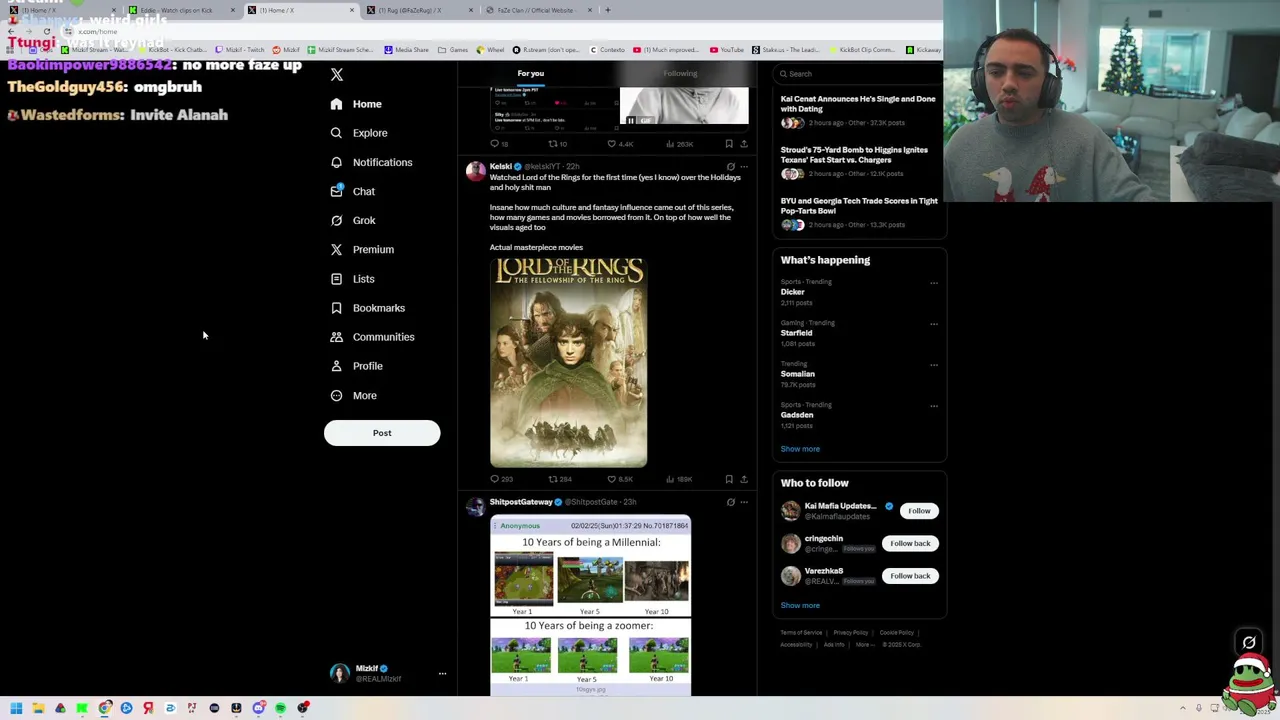Repost Kelski's Lord of the Rings post
1280x720 pixels.
pos(560,479)
